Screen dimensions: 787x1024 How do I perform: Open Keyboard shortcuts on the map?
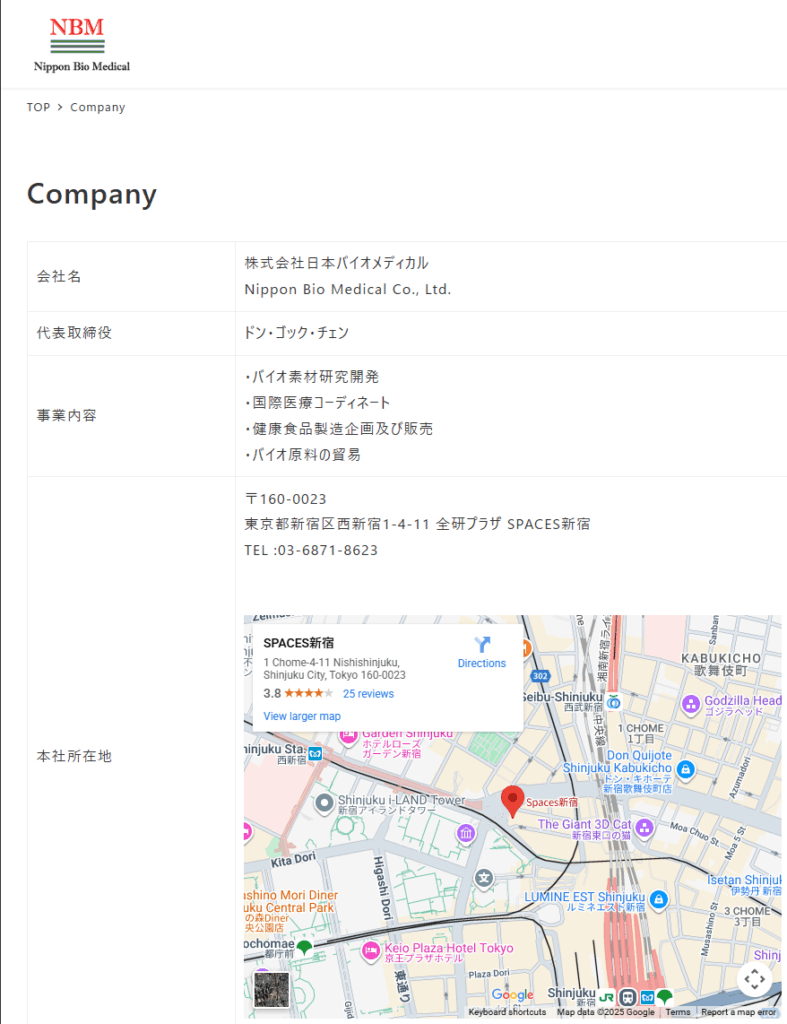[x=507, y=1012]
